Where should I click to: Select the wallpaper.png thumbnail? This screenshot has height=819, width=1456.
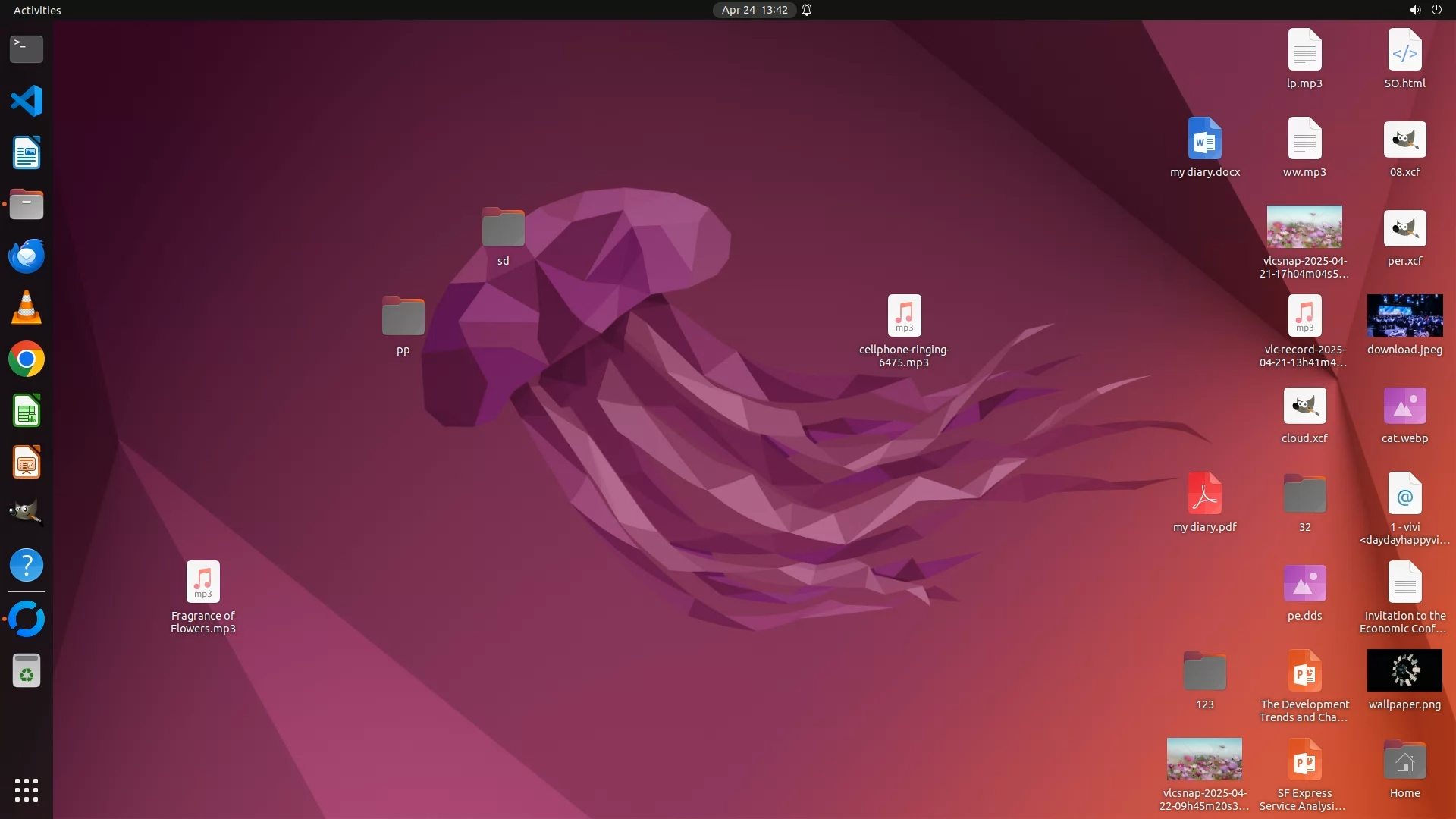point(1404,670)
